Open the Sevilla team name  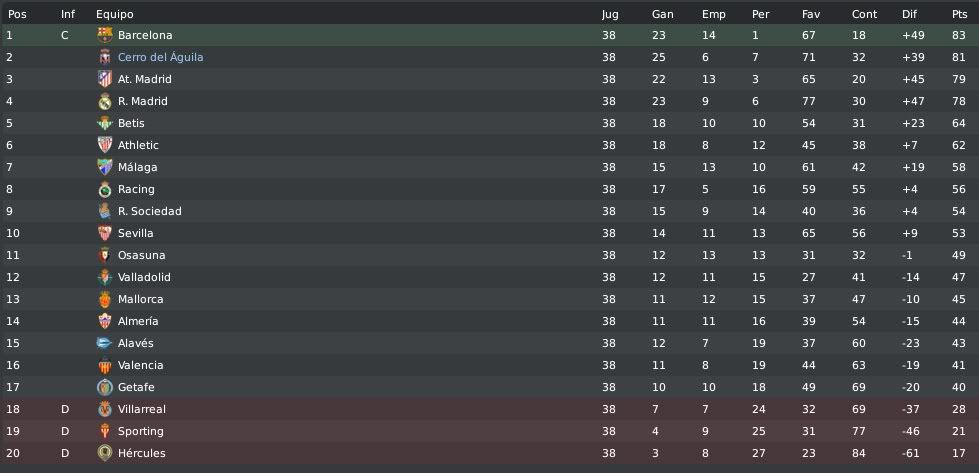pos(135,233)
